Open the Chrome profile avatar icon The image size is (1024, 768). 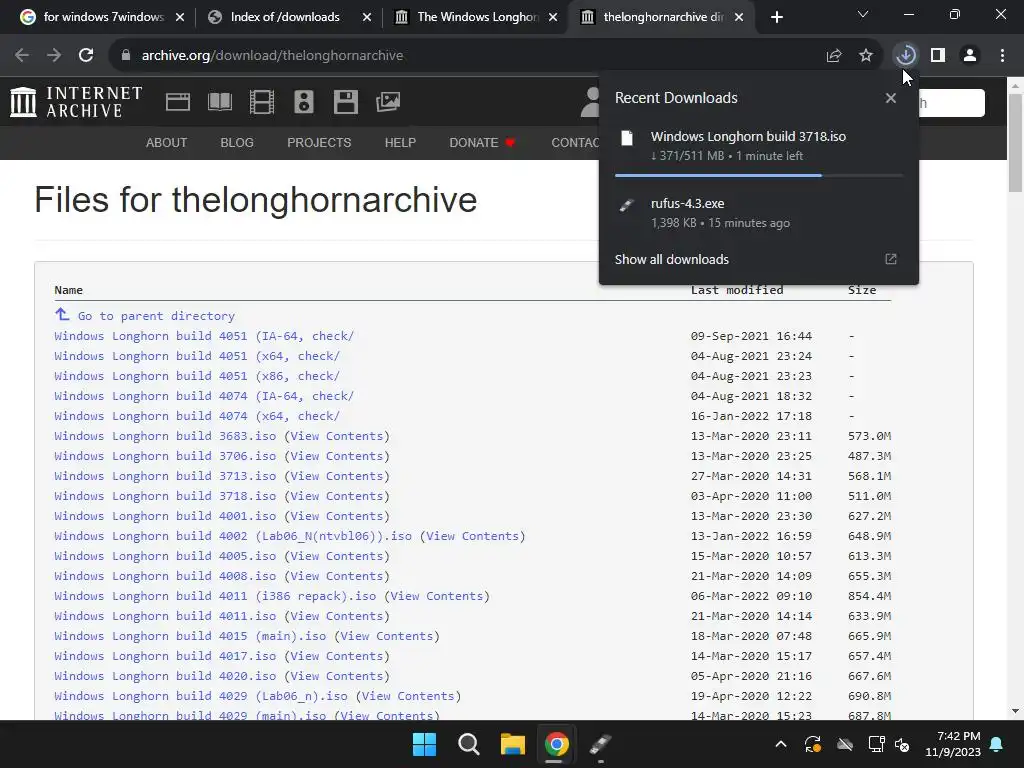(x=970, y=56)
